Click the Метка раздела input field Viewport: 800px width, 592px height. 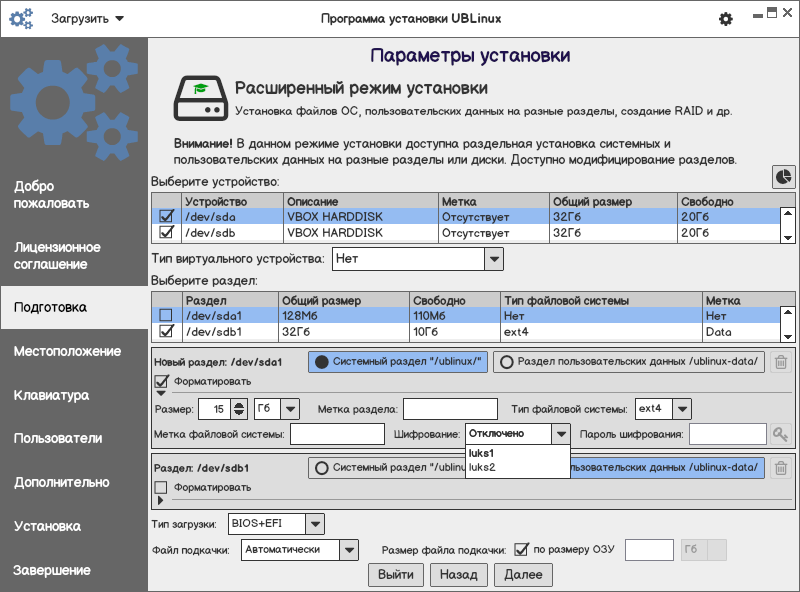pyautogui.click(x=449, y=408)
